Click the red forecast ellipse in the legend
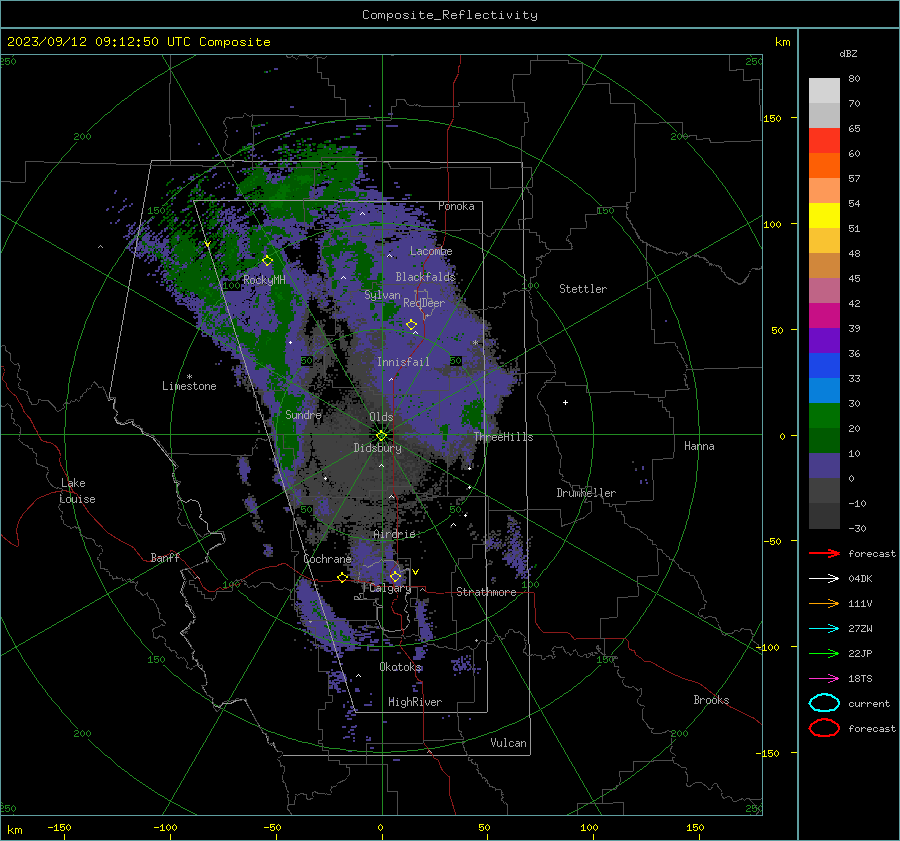 click(x=824, y=728)
